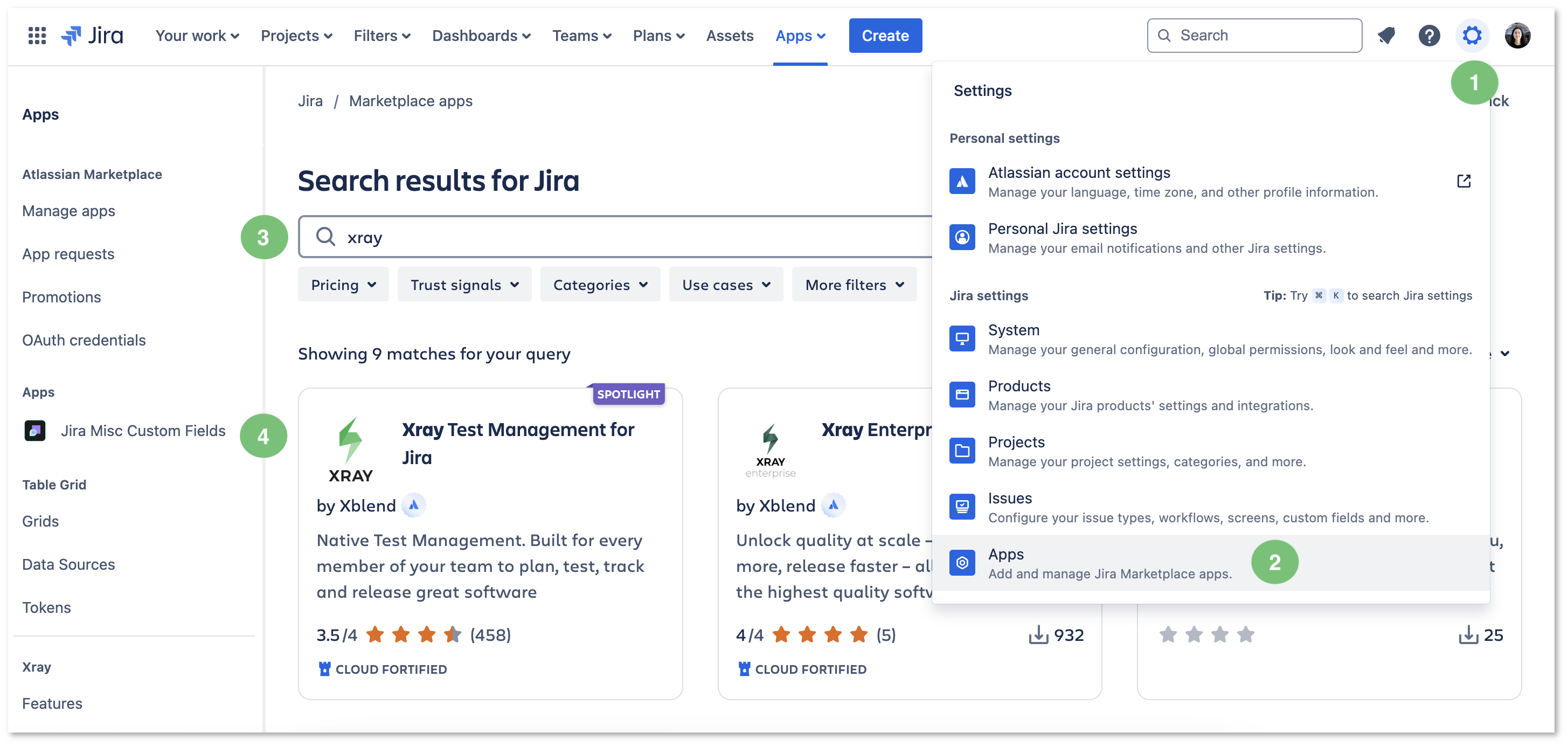The width and height of the screenshot is (1568, 746).
Task: Expand the Filters navigation dropdown
Action: 381,36
